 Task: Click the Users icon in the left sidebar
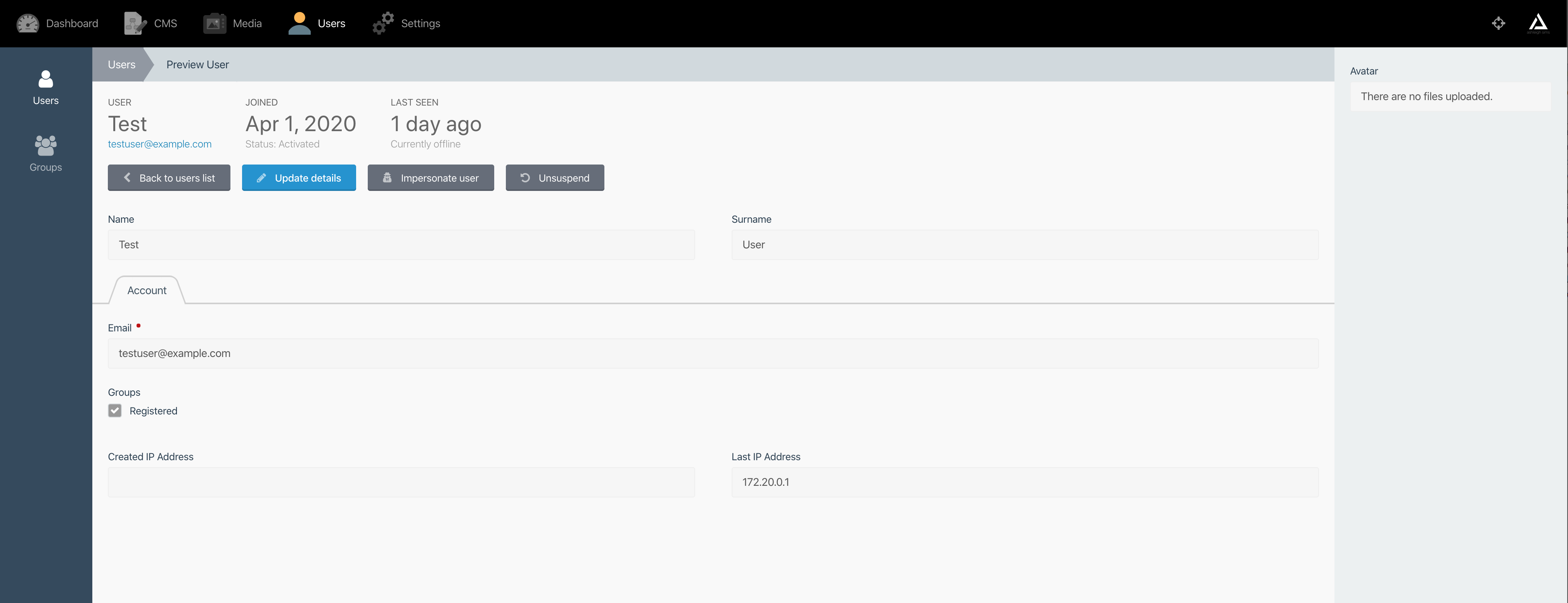[45, 78]
